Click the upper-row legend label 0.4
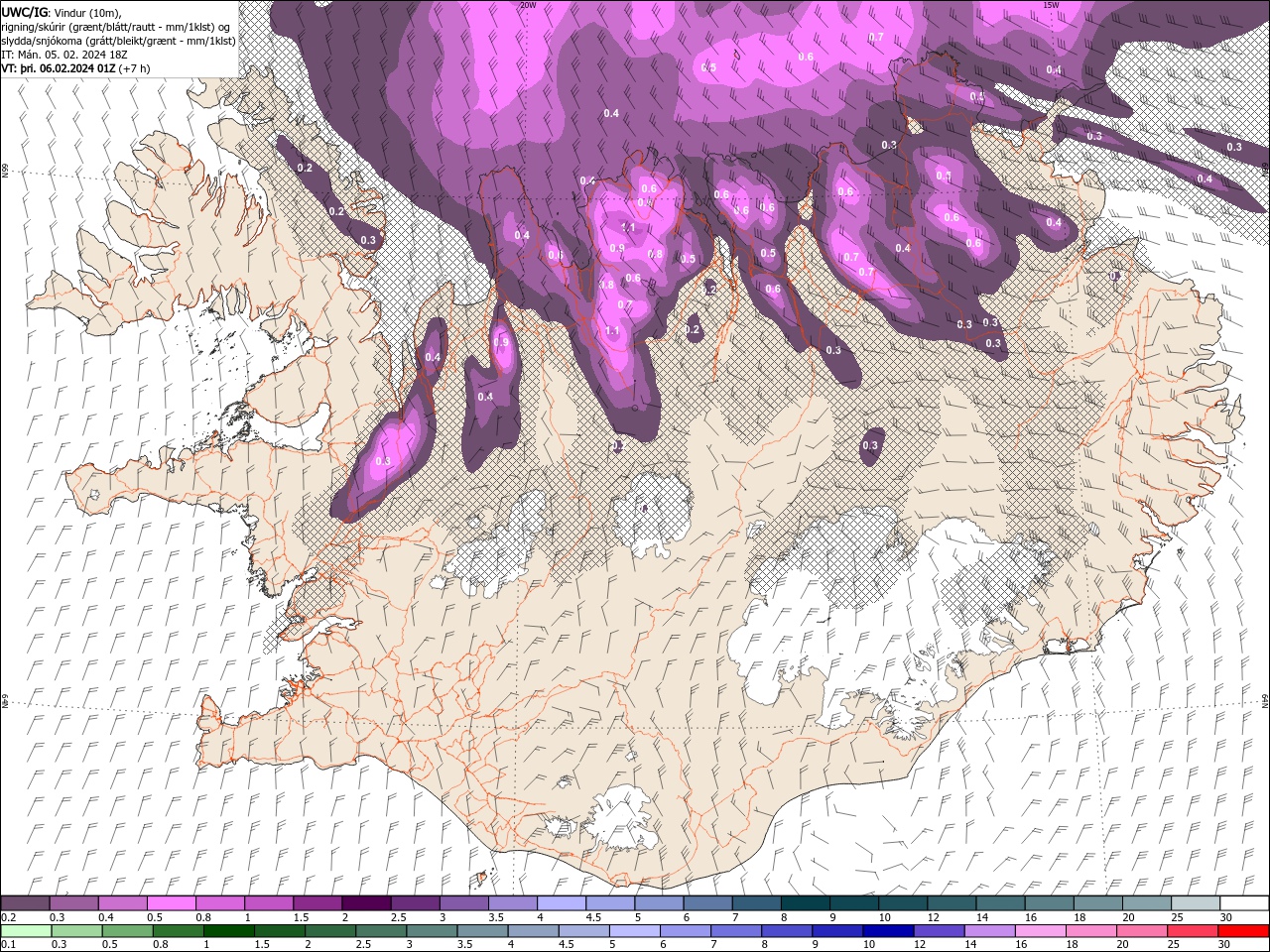 105,917
